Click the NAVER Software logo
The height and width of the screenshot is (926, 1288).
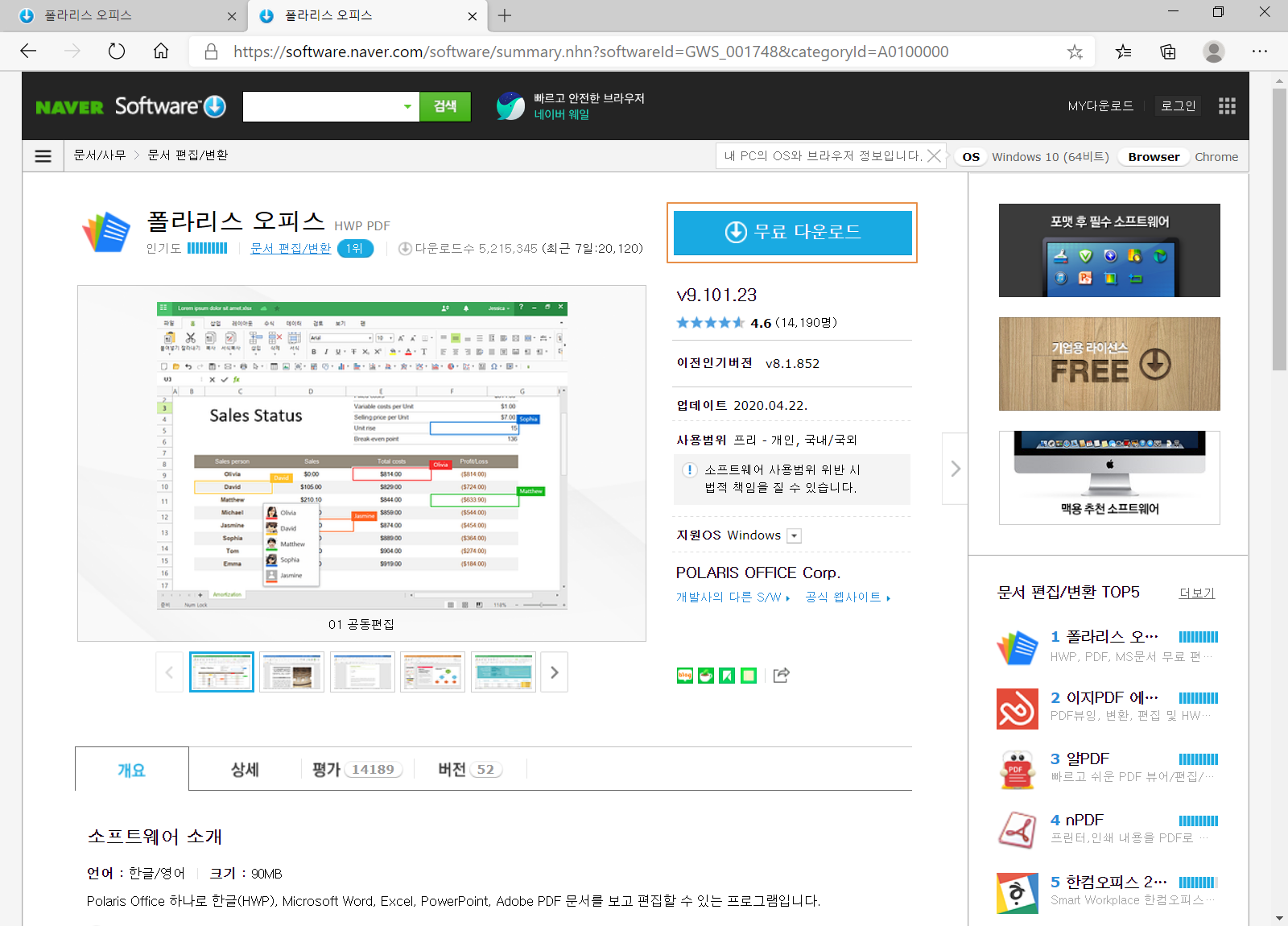click(130, 106)
